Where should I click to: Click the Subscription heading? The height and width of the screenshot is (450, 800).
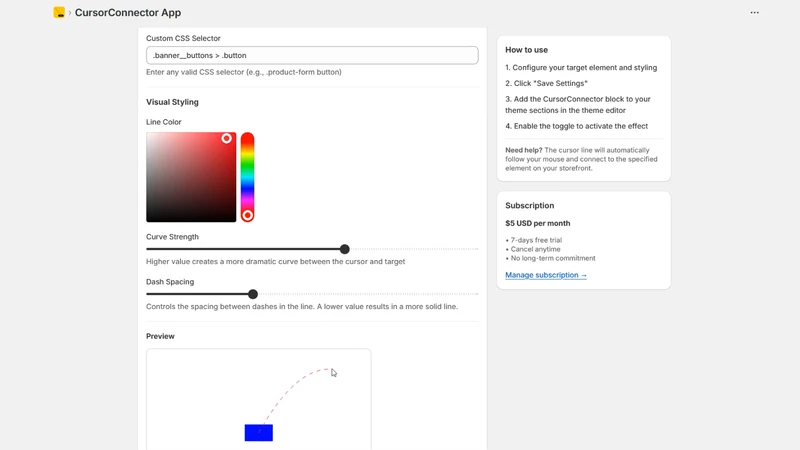pos(530,206)
